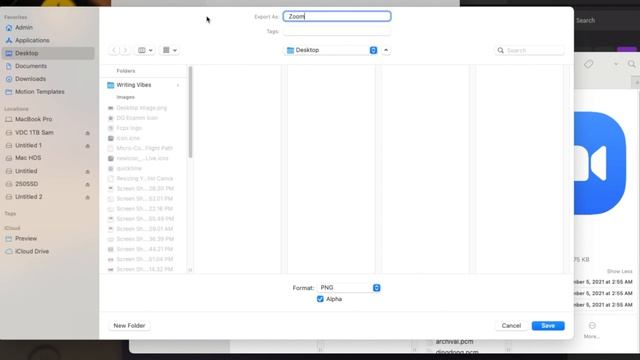Select the Kish.icns file
This screenshot has height=360, width=640.
(x=128, y=138)
